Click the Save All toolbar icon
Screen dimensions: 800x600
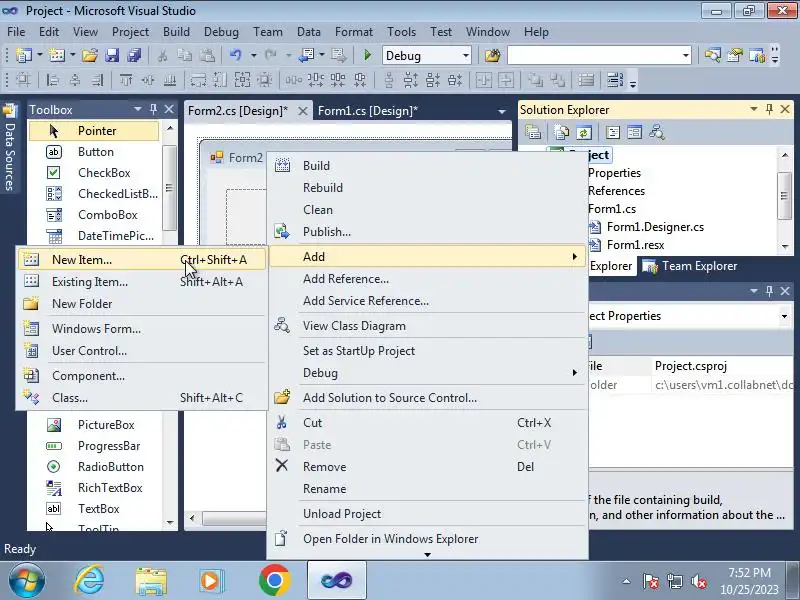coord(134,55)
